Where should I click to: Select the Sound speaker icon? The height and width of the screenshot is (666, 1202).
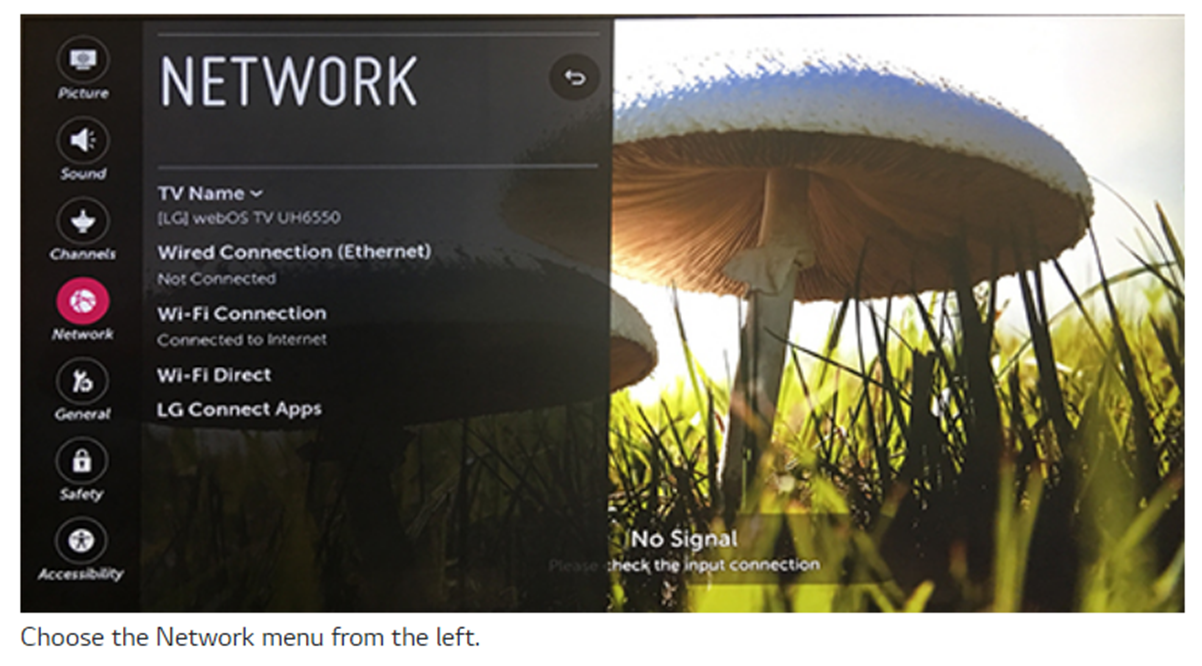(x=82, y=140)
